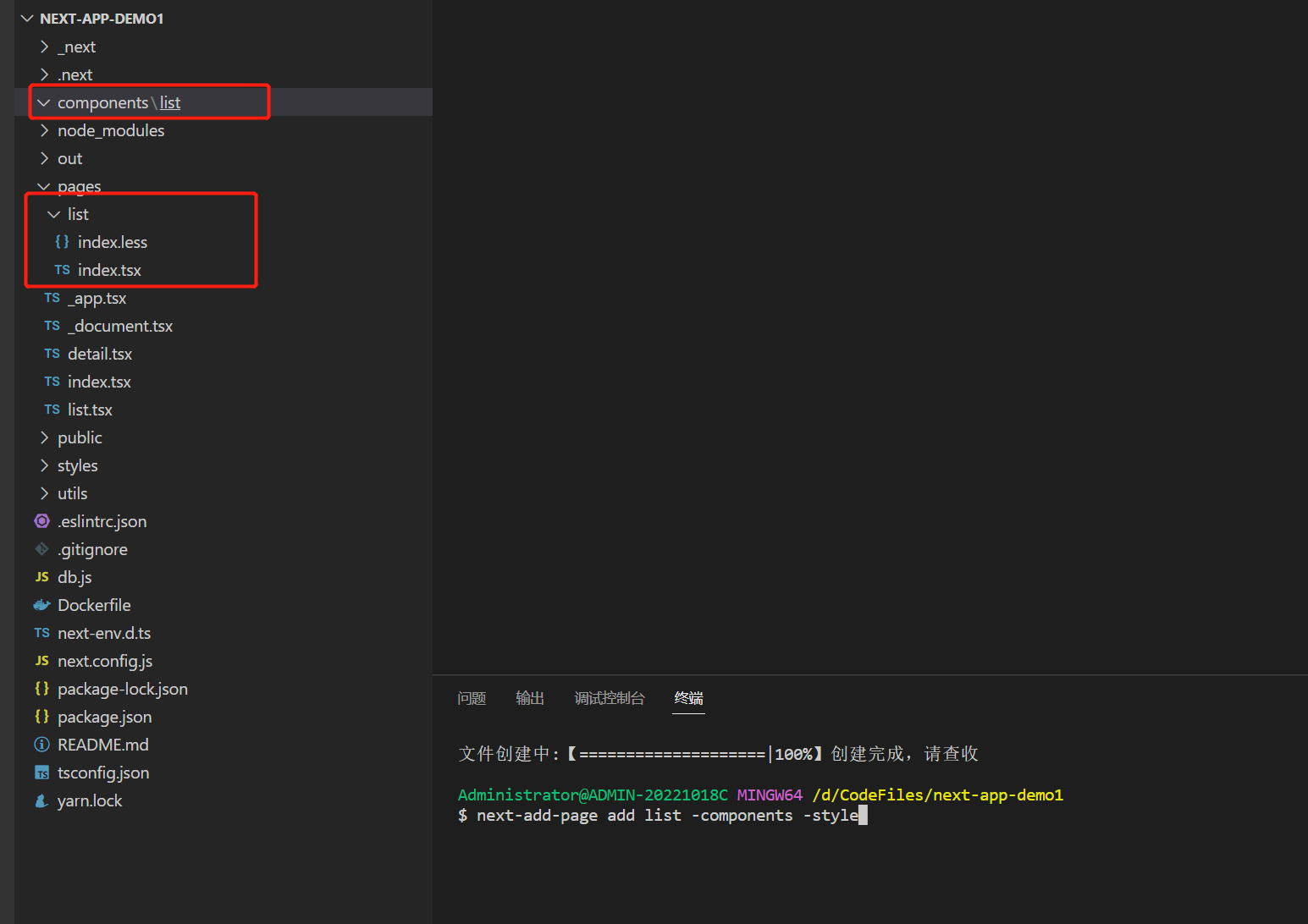
Task: Click the TS icon beside next-env.d.ts
Action: click(41, 633)
